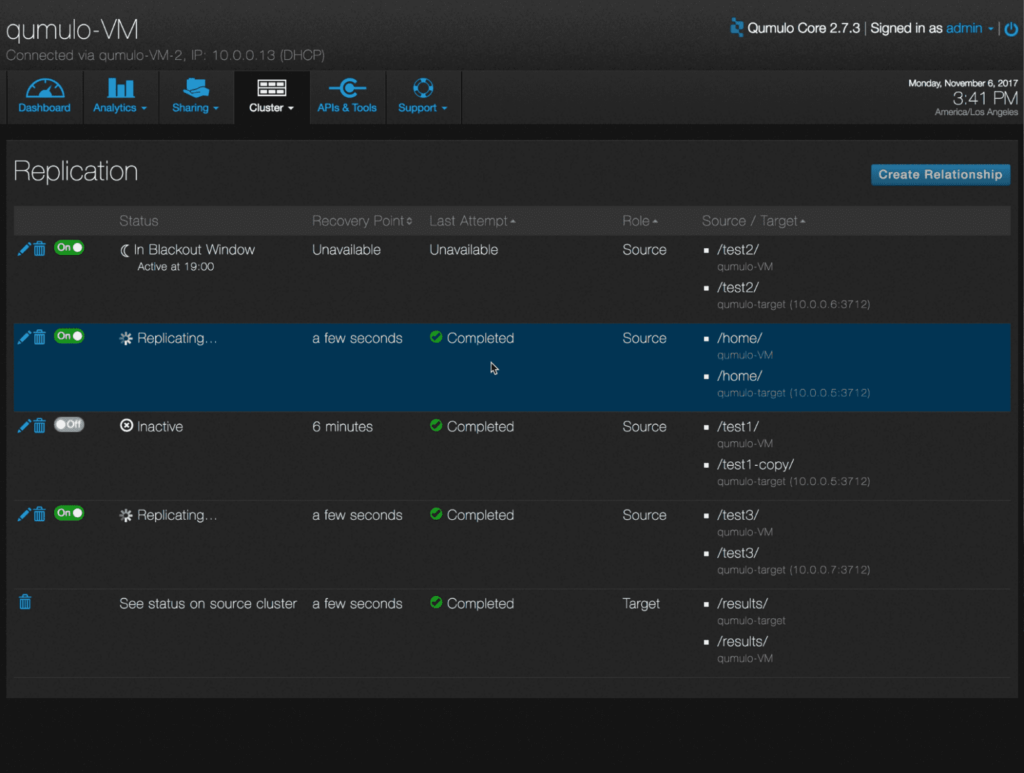1024x773 pixels.
Task: Open the Analytics tab label
Action: pyautogui.click(x=114, y=108)
